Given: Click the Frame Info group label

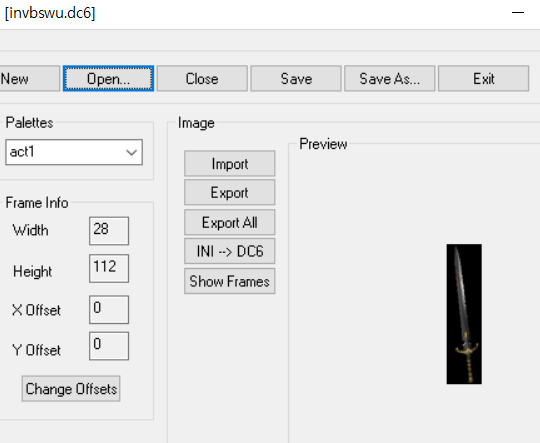Looking at the screenshot, I should [37, 203].
